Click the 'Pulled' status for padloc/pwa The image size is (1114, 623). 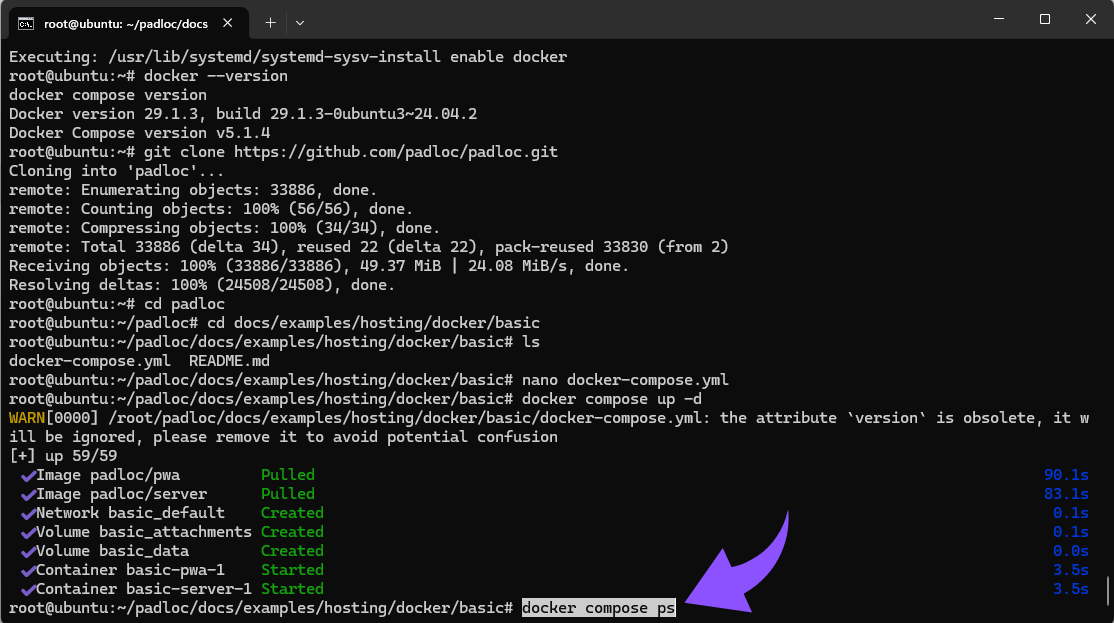[x=288, y=475]
